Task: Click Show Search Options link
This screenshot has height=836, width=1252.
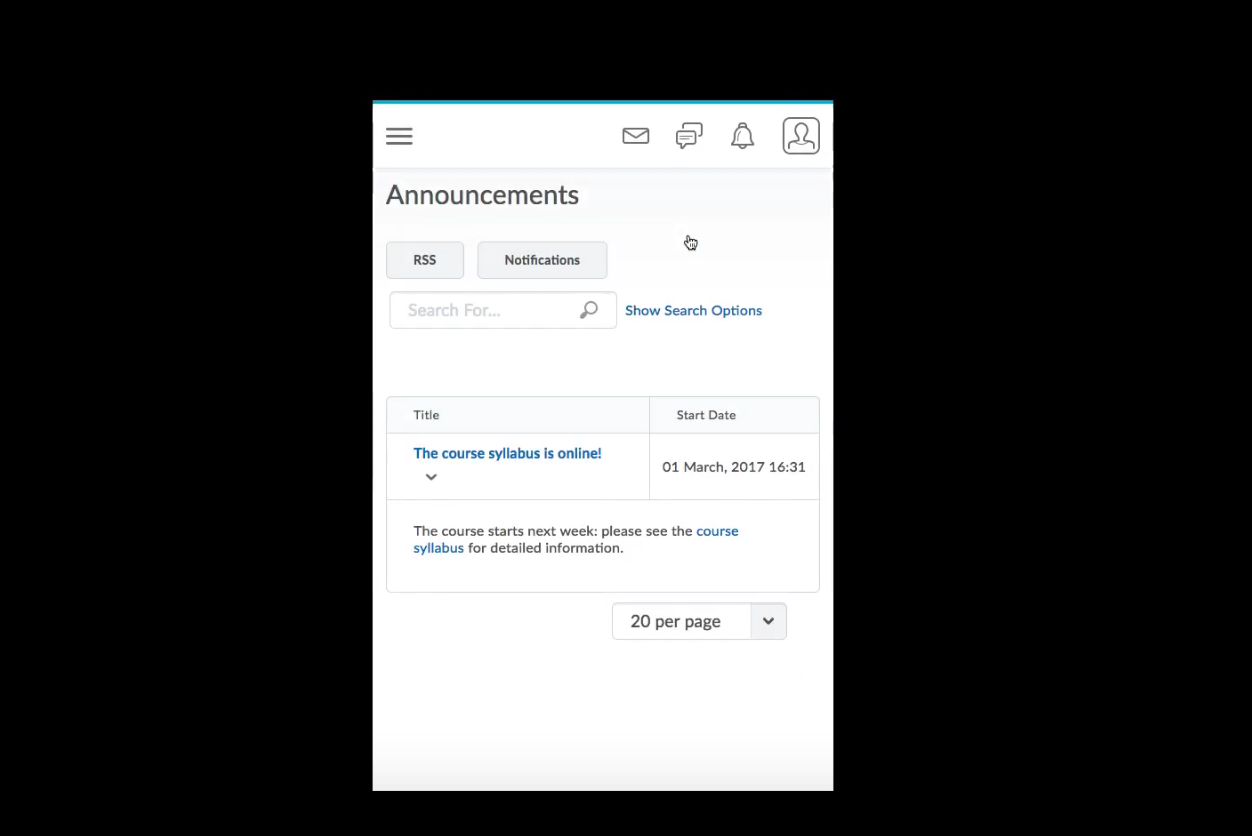Action: pos(693,311)
